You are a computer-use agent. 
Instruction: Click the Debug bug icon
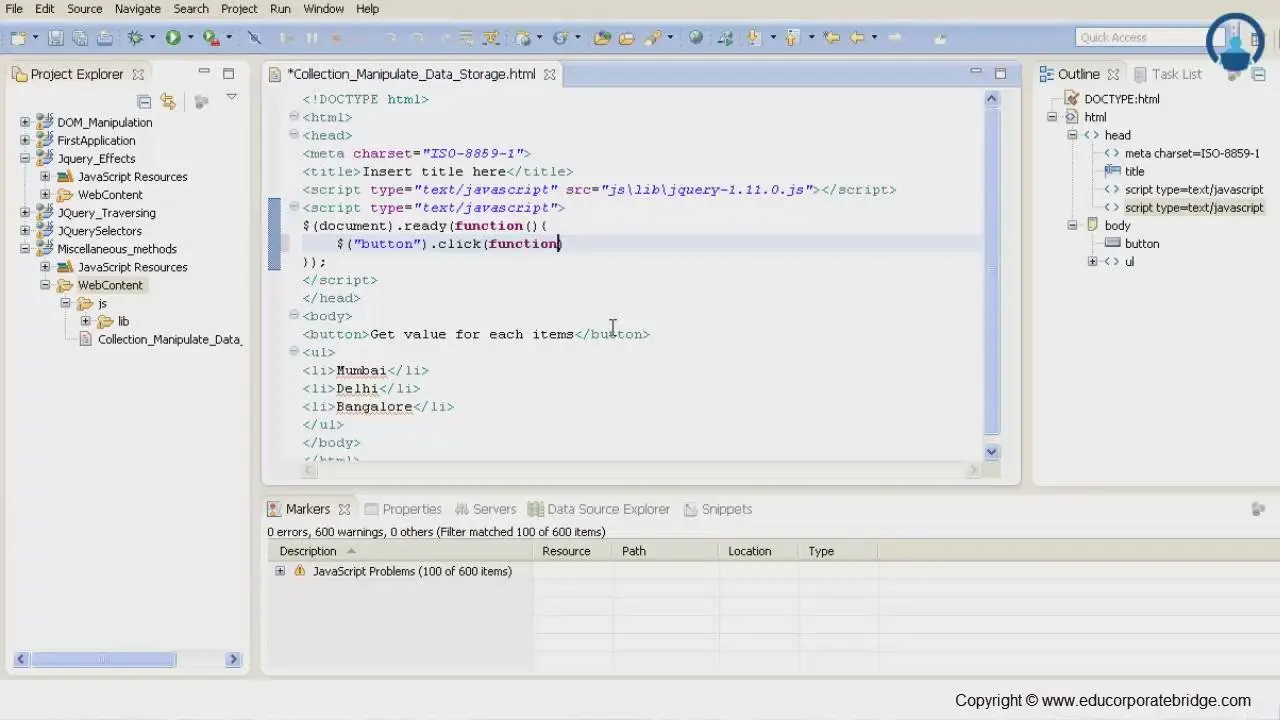[135, 38]
